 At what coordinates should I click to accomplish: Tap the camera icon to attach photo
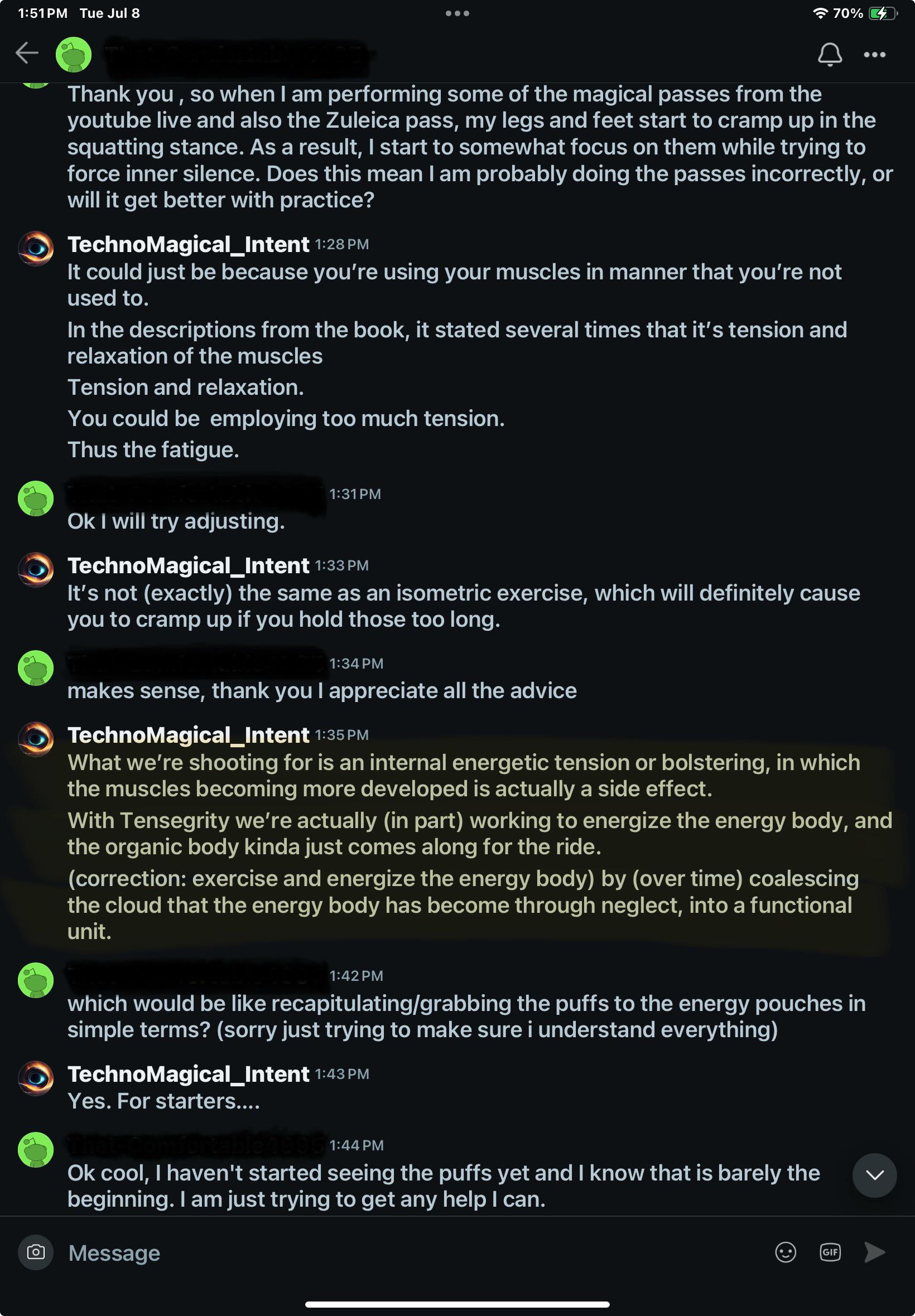click(x=36, y=1252)
